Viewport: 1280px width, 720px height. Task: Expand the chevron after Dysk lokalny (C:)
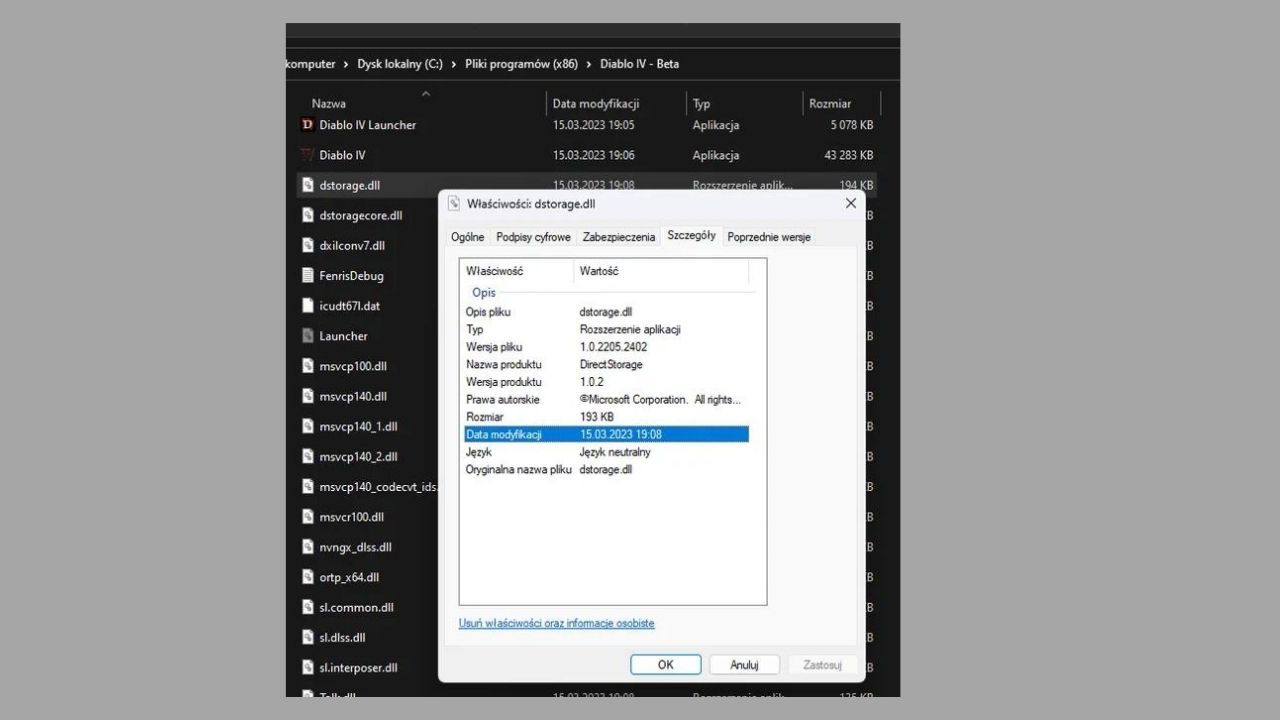[454, 64]
